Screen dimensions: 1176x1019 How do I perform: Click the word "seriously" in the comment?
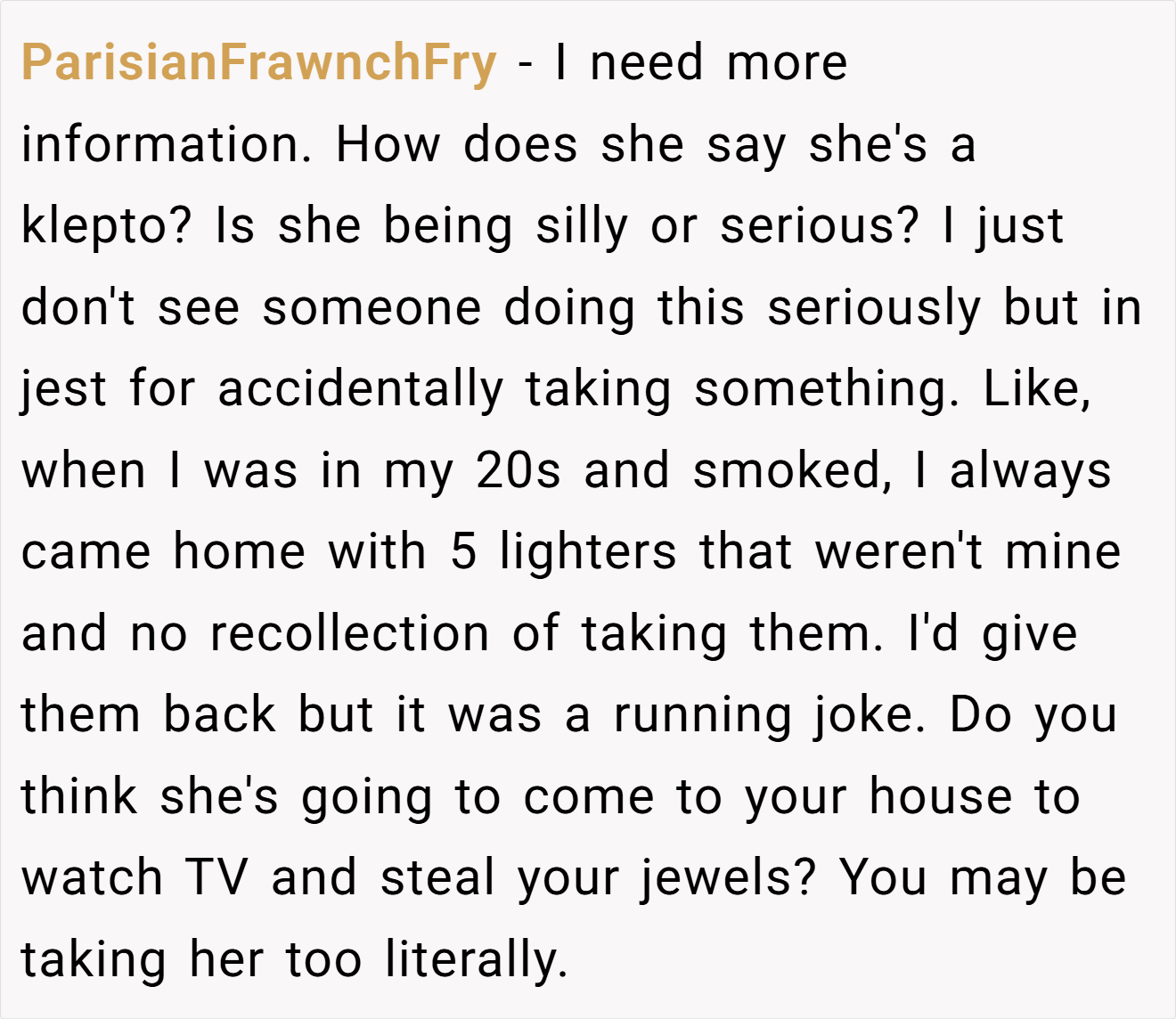(x=874, y=308)
